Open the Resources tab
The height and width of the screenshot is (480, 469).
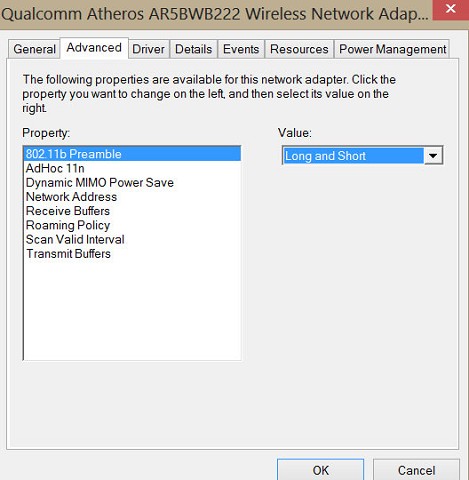coord(299,49)
